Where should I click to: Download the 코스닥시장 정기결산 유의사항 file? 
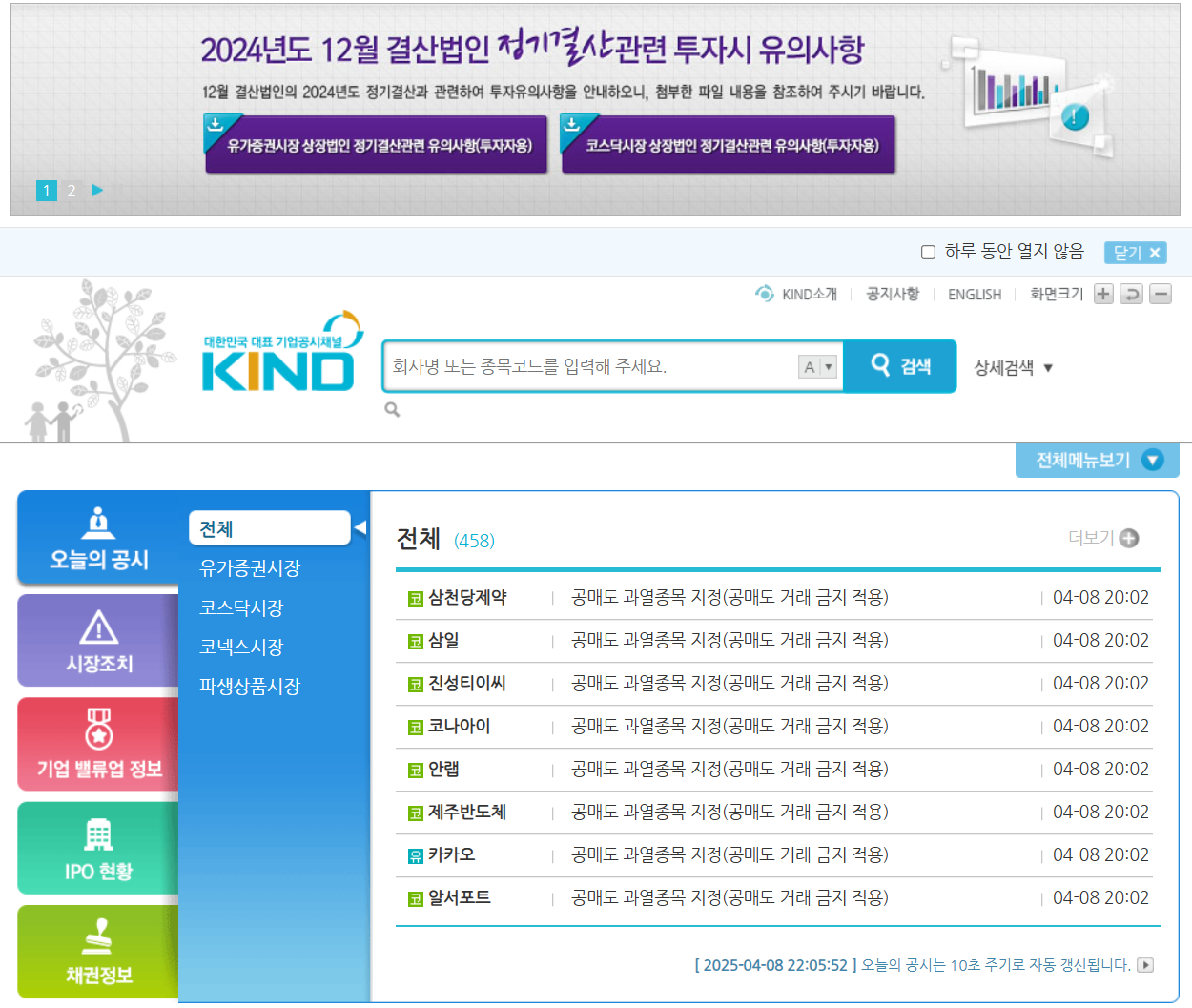pos(728,144)
